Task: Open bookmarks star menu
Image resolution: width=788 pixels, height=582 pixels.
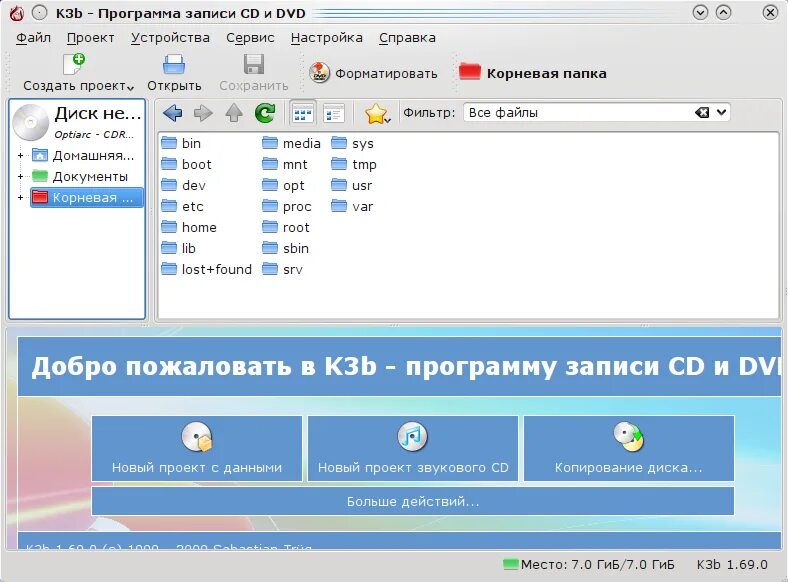Action: pos(376,114)
